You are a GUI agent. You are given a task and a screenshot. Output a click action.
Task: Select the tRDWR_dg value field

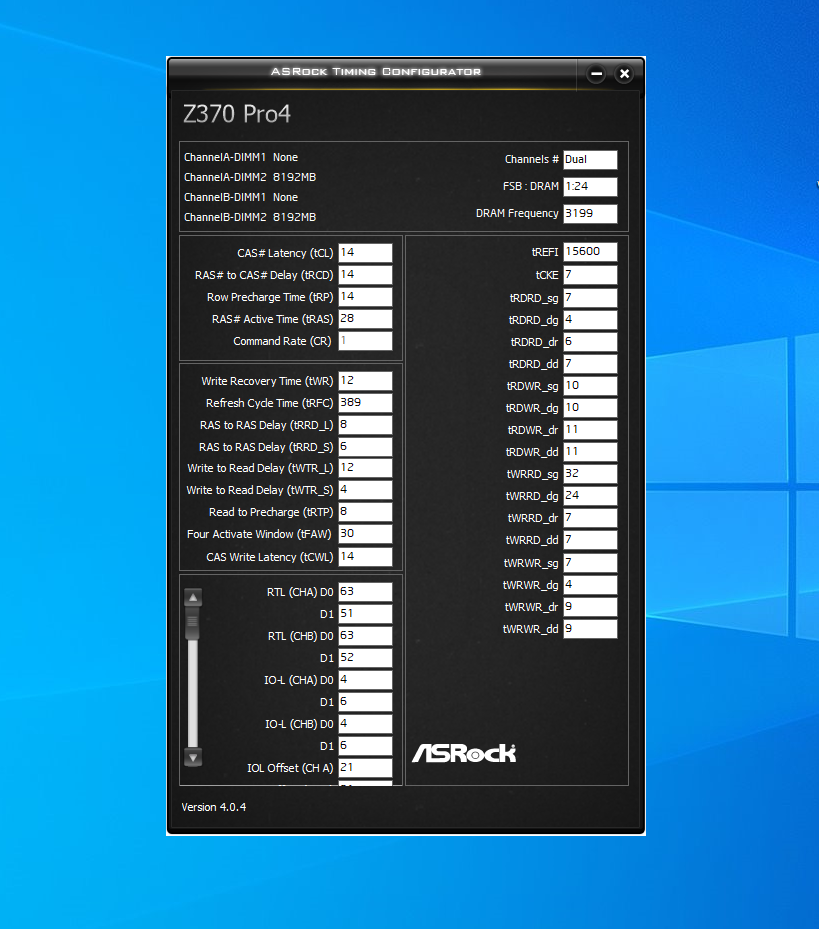pyautogui.click(x=590, y=407)
